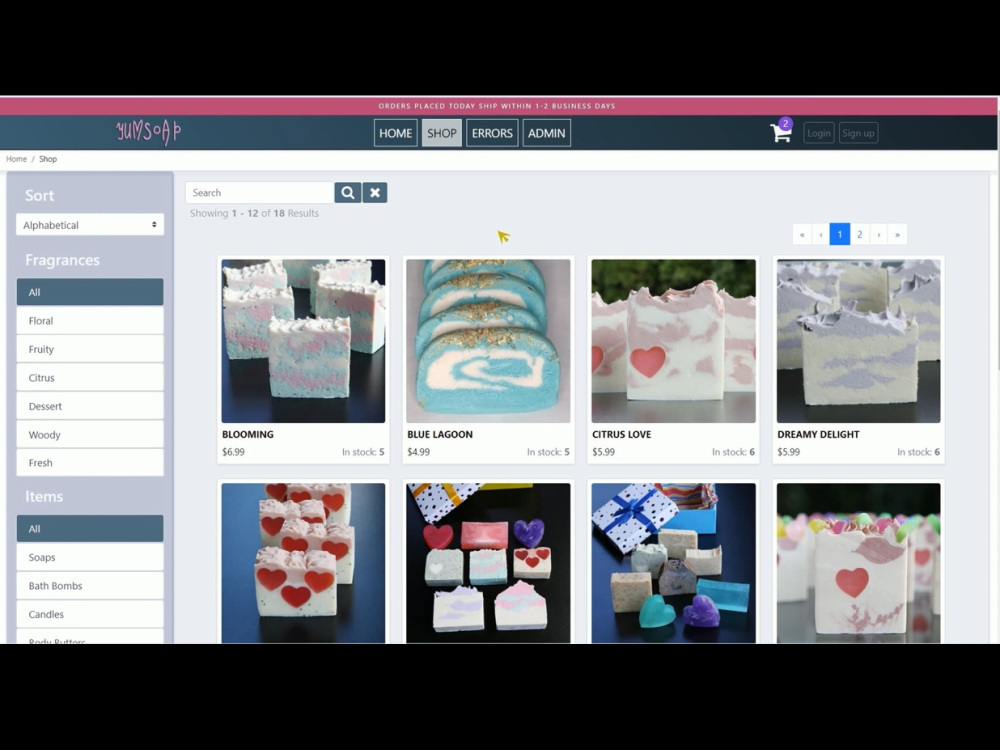Screen dimensions: 1000x750
Task: Open the Sort dropdown set to Alphabetical
Action: coord(90,224)
